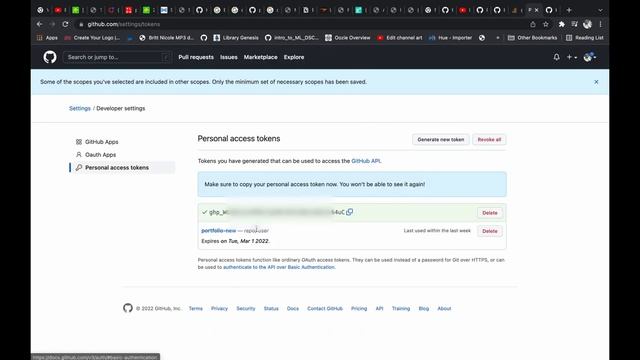Open the plus create-new dropdown in header
This screenshot has height=360, width=640.
tap(571, 57)
